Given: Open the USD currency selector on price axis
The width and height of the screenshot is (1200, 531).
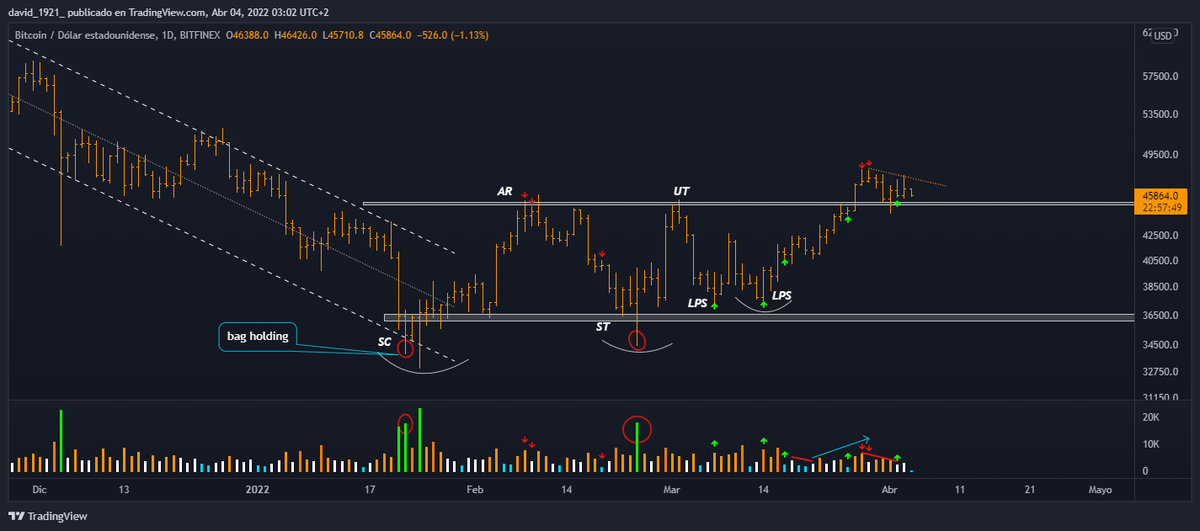Looking at the screenshot, I should 1163,36.
